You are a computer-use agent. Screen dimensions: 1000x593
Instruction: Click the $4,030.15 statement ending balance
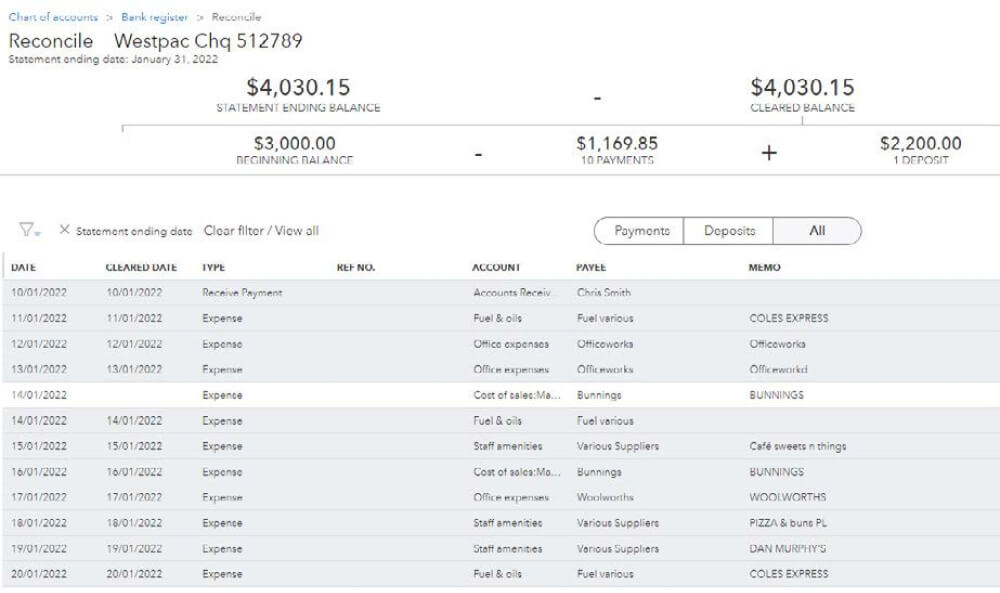click(x=298, y=87)
